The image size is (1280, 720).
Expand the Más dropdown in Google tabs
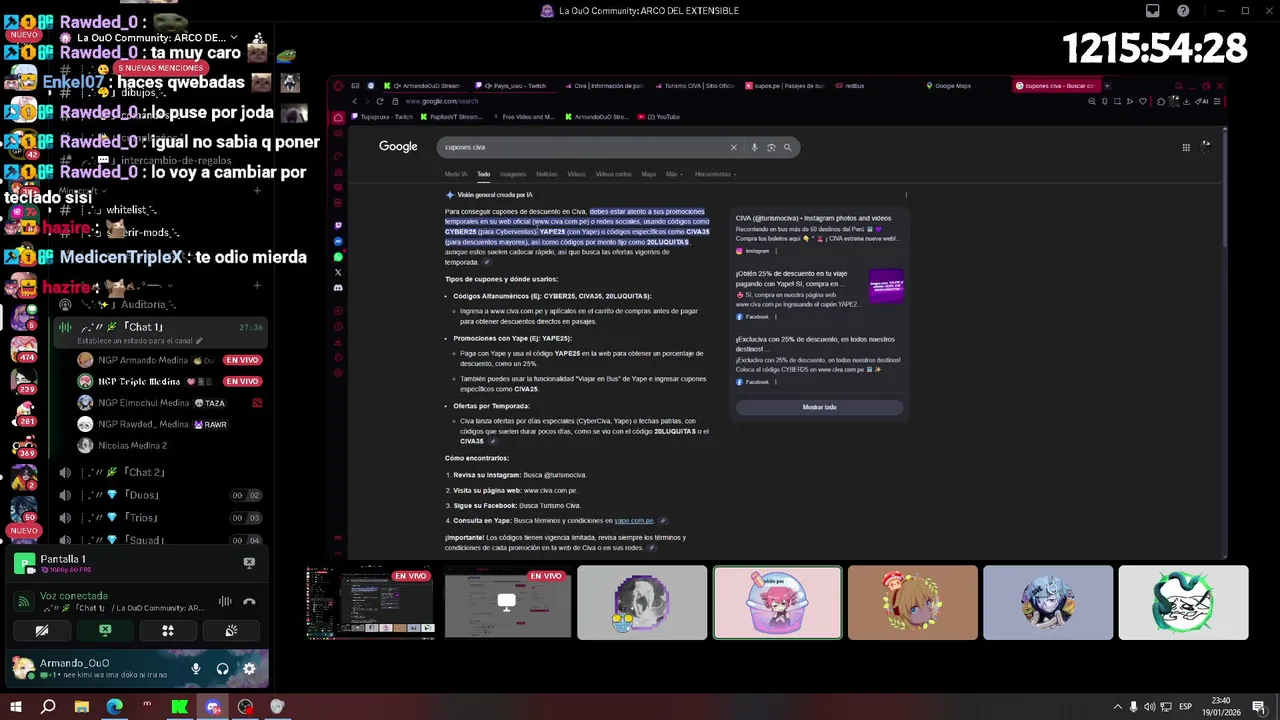click(674, 174)
